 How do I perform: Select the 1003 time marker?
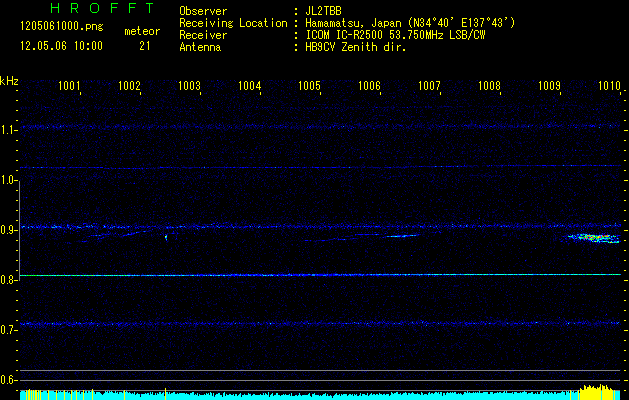189,87
